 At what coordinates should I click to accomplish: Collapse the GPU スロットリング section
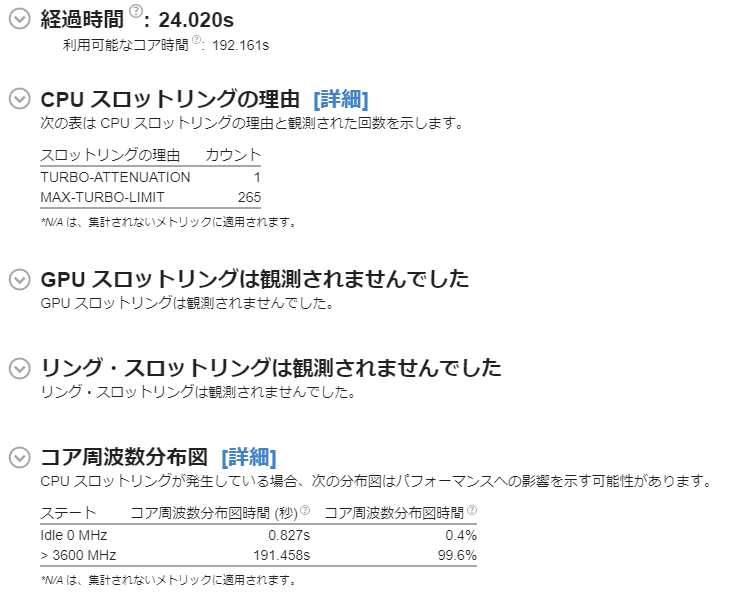(x=19, y=279)
